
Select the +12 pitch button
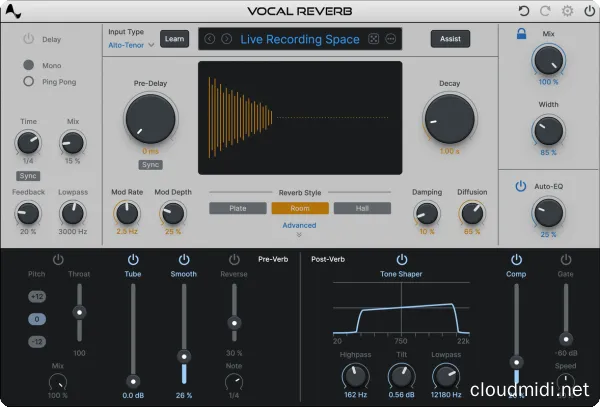37,296
